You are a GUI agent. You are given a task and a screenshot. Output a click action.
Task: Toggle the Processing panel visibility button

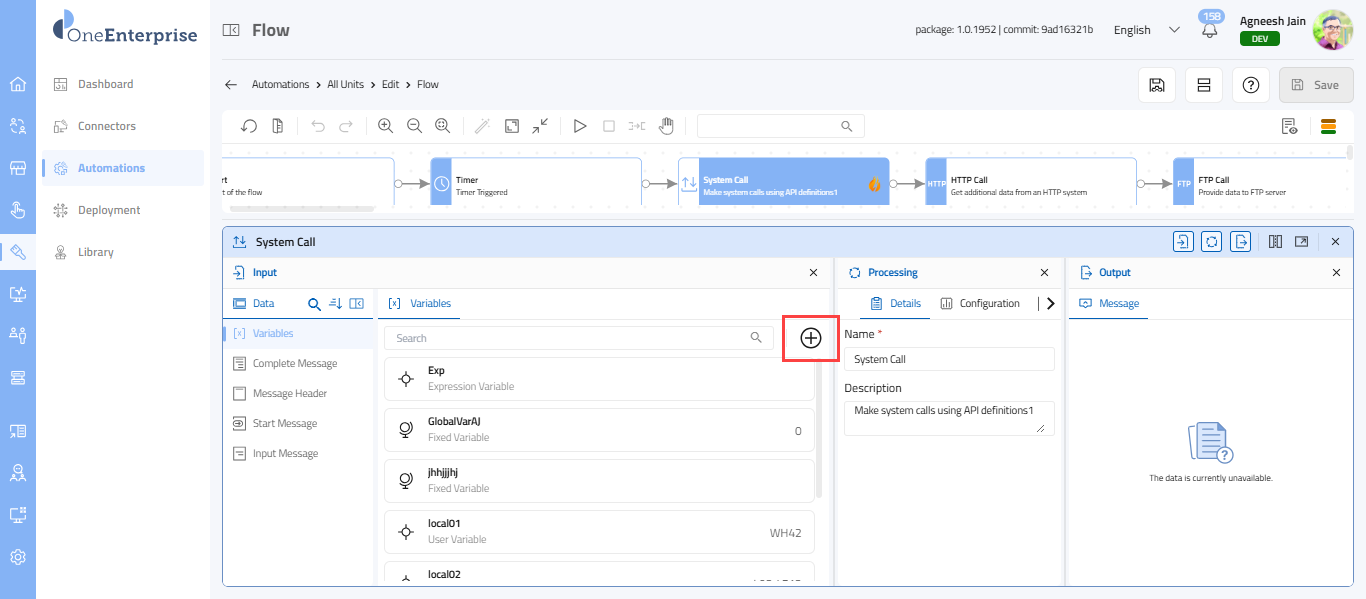[1211, 242]
